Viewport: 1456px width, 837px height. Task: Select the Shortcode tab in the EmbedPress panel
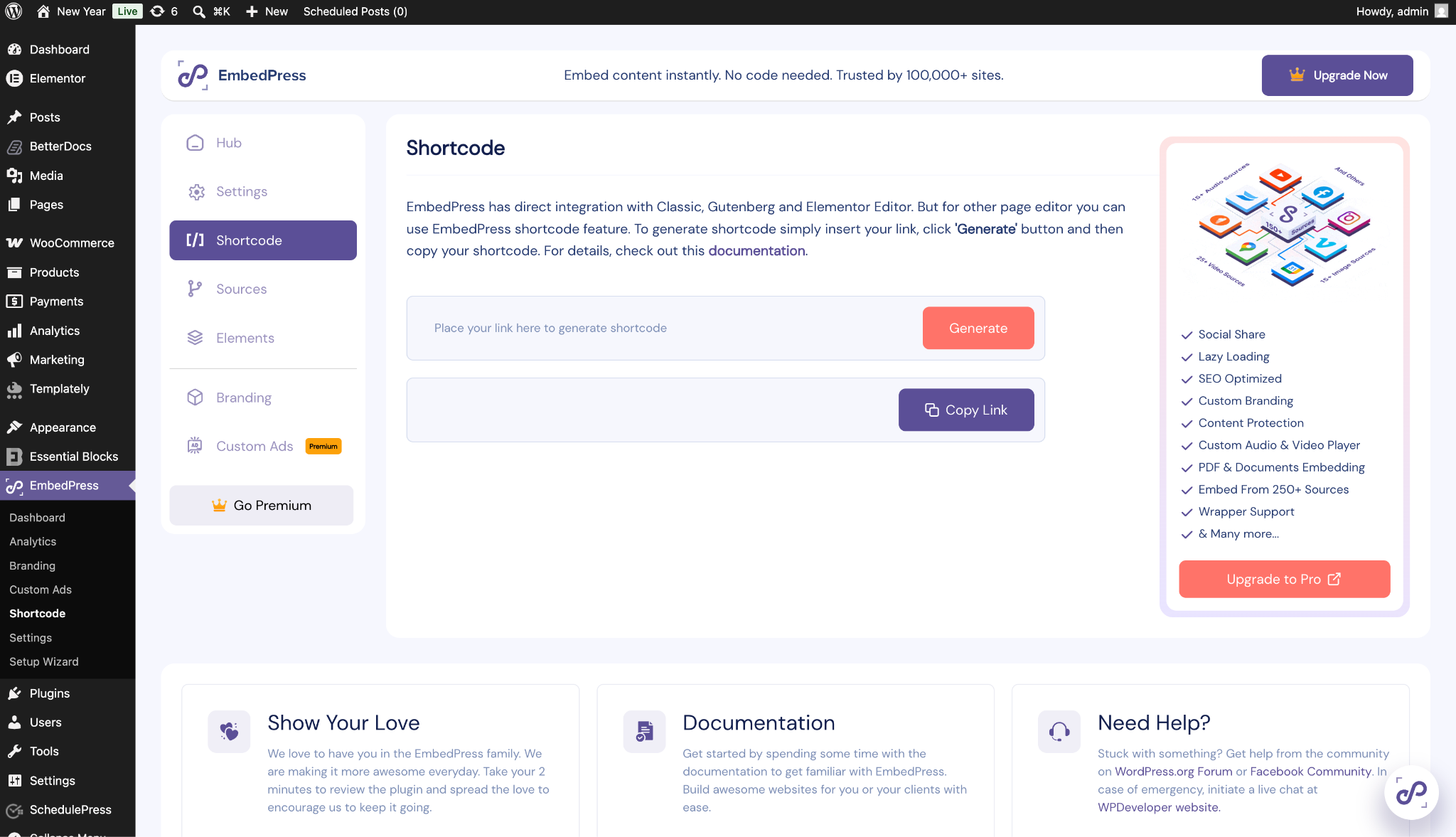(263, 240)
